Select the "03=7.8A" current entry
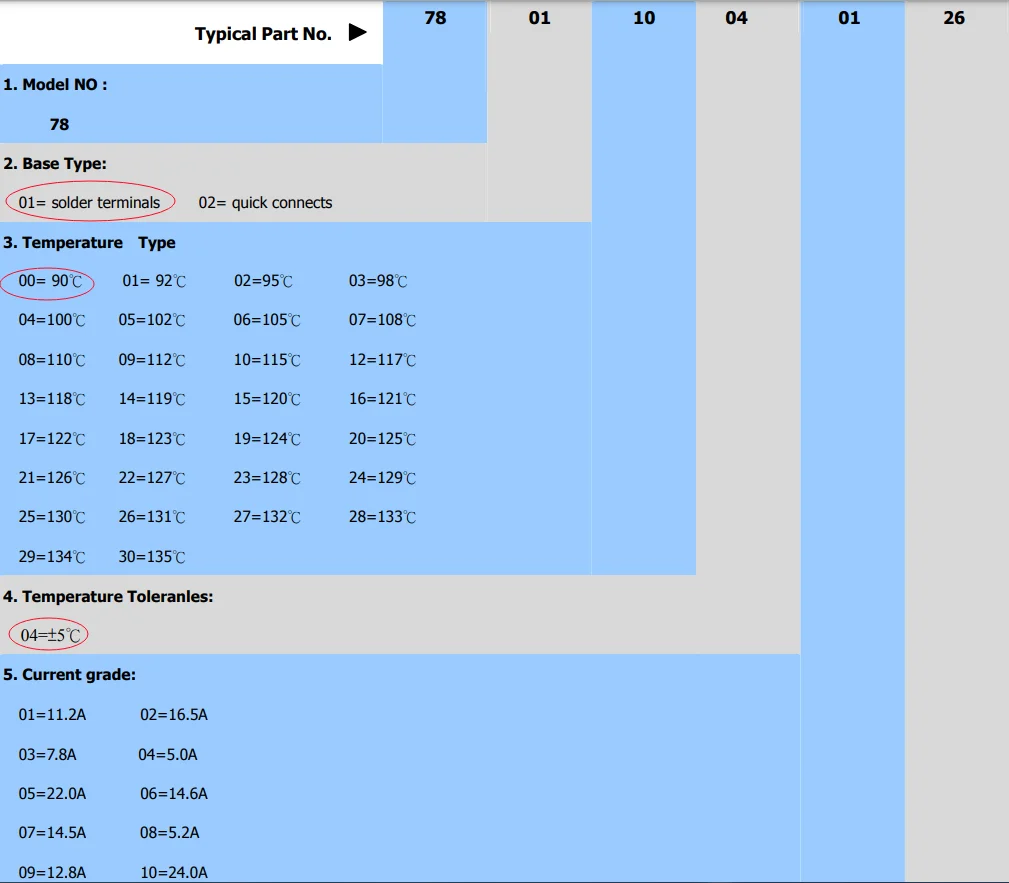This screenshot has width=1009, height=883. [x=47, y=754]
